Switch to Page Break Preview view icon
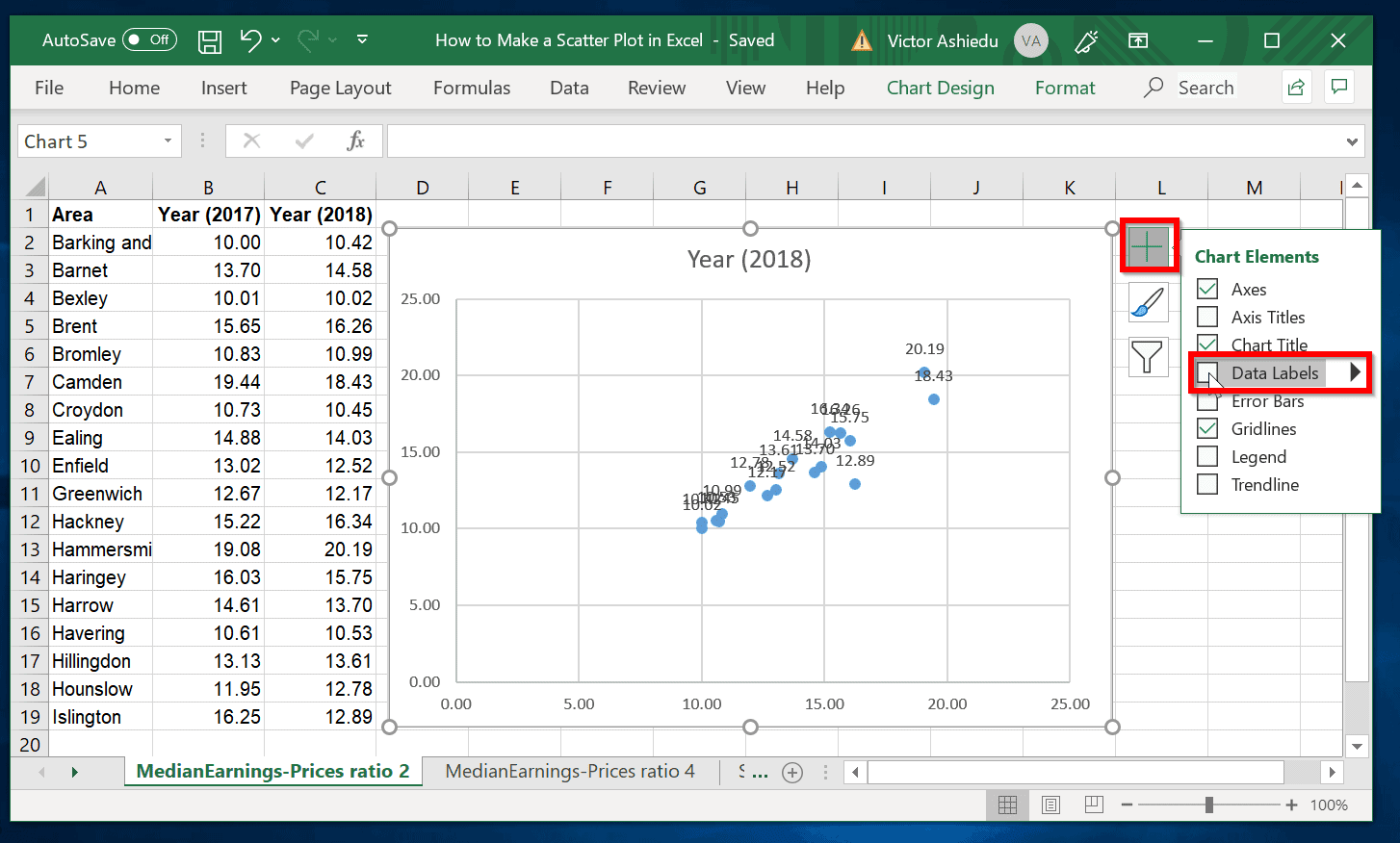This screenshot has width=1400, height=843. [1094, 805]
